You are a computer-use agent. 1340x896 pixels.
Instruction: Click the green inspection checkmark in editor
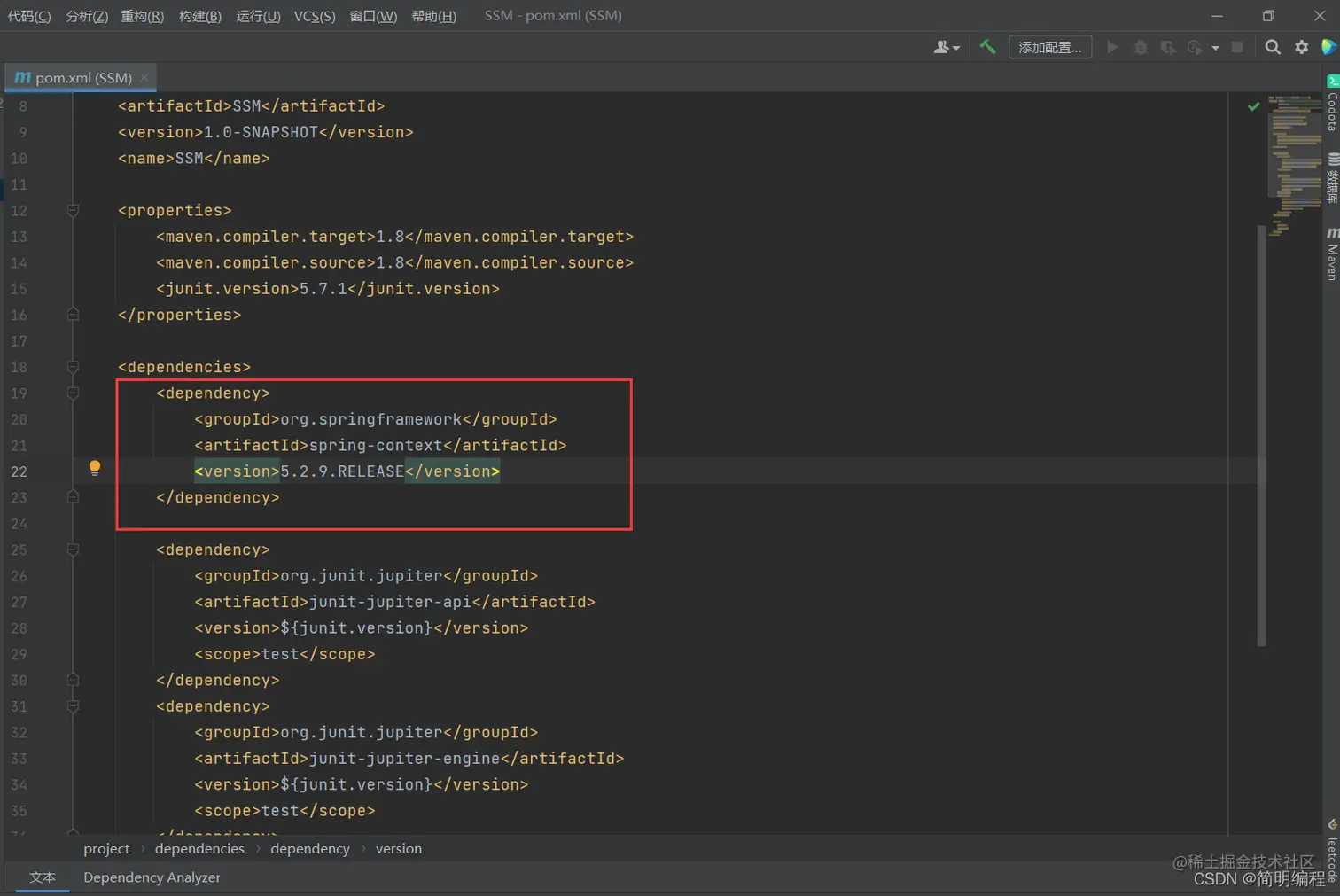(x=1253, y=105)
